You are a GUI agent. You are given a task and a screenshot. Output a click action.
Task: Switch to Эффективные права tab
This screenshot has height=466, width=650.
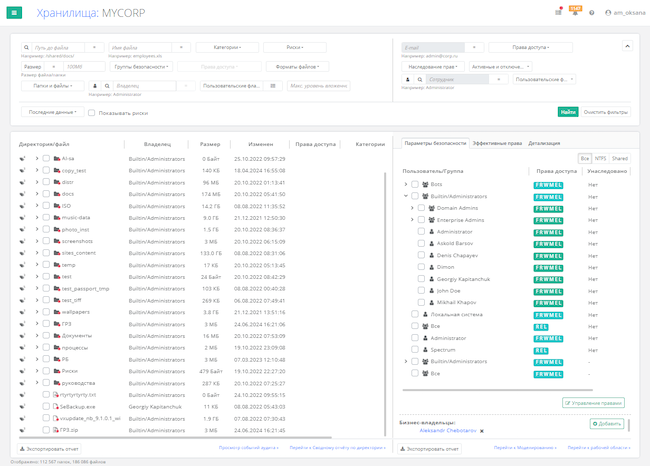(496, 144)
